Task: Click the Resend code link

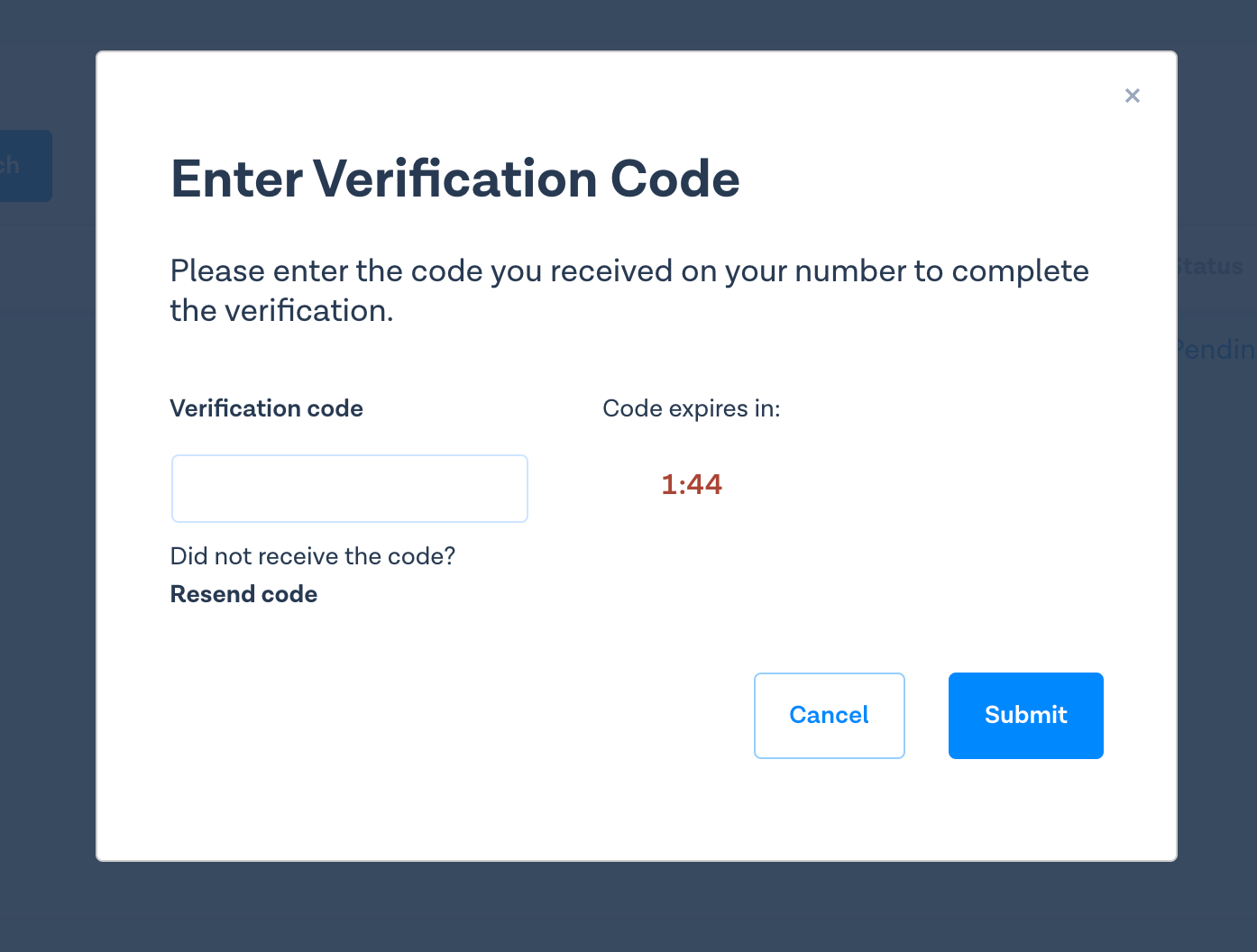Action: (x=243, y=594)
